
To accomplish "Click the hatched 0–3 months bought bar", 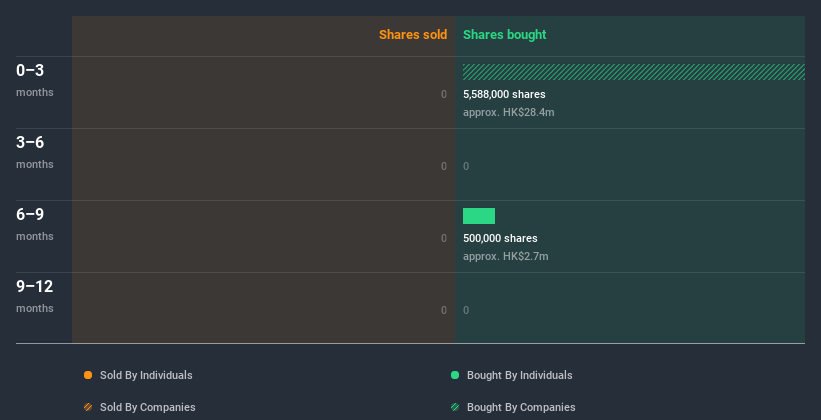I will tap(634, 72).
